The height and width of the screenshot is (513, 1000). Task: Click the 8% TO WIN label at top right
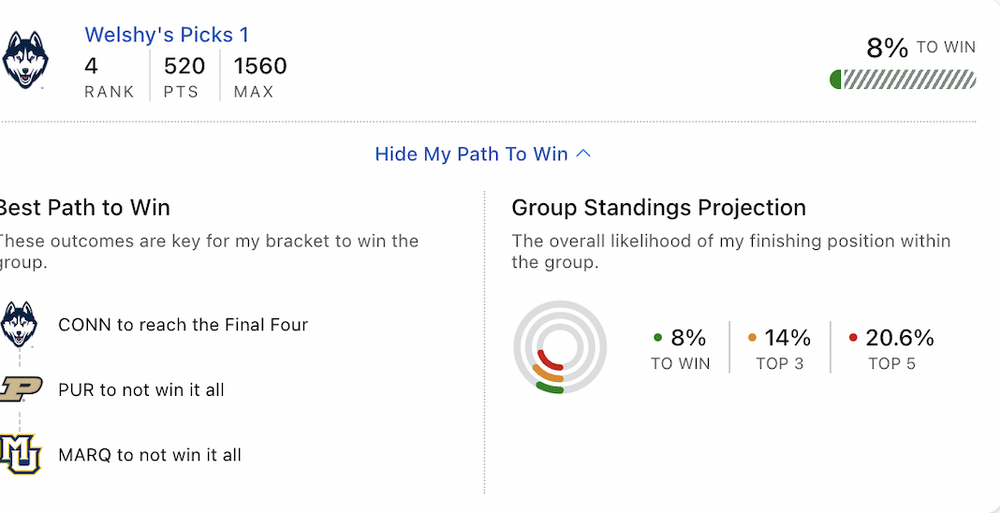920,47
